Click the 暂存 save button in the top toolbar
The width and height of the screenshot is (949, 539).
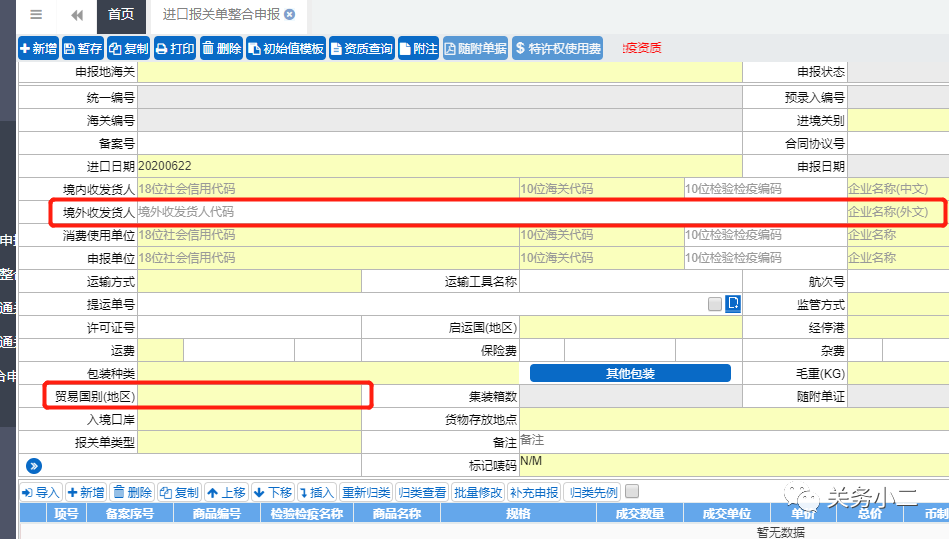pyautogui.click(x=83, y=48)
